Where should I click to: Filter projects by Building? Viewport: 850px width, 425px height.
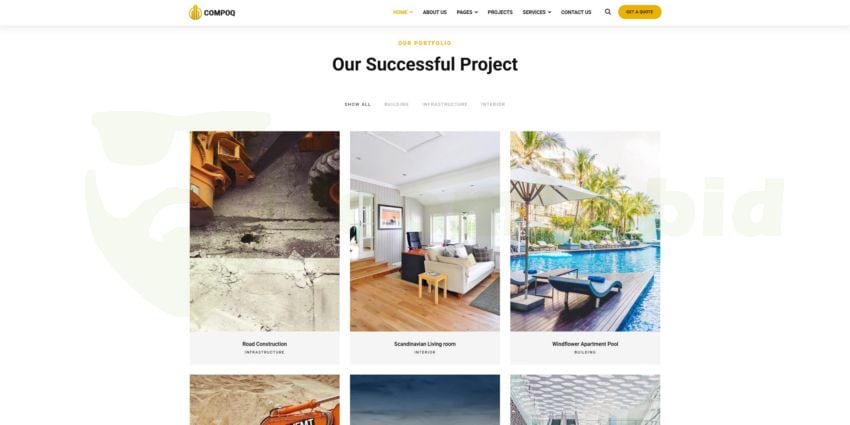396,104
